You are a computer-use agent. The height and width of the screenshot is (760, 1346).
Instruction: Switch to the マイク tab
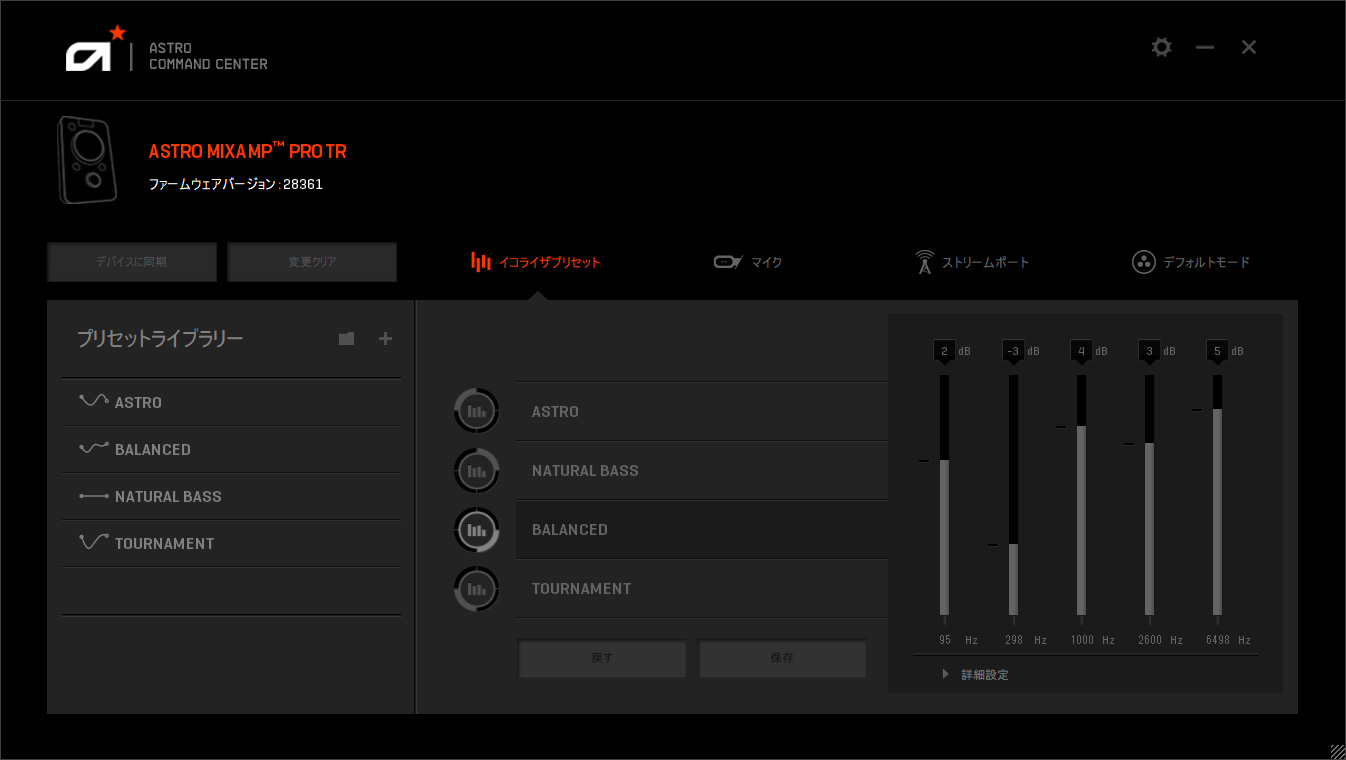pyautogui.click(x=748, y=262)
